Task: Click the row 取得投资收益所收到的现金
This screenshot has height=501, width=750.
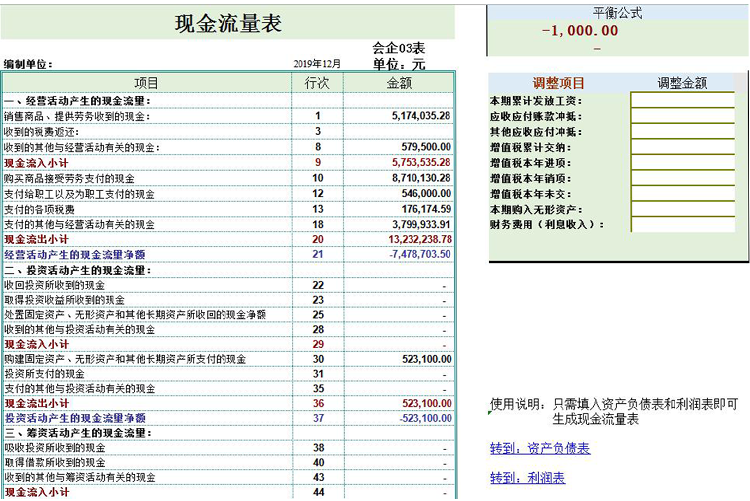Action: (228, 300)
